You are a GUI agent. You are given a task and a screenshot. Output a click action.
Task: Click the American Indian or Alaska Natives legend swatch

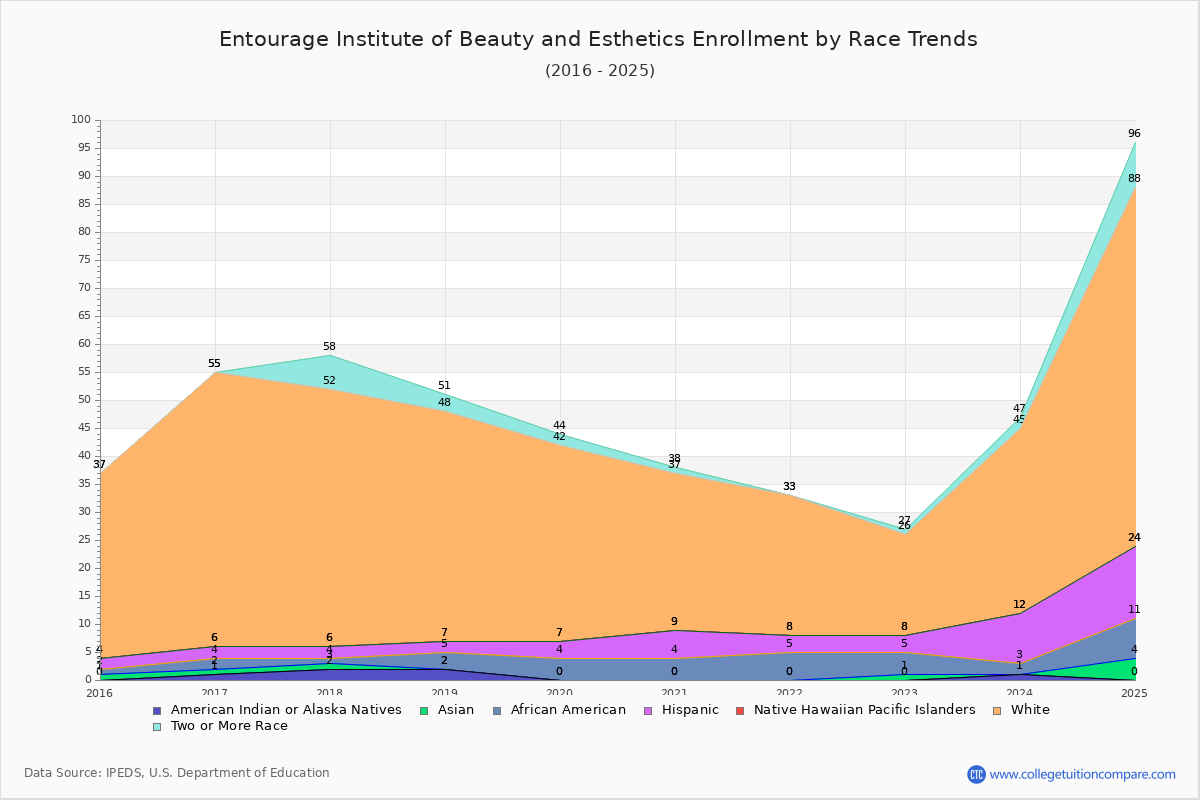pyautogui.click(x=156, y=710)
